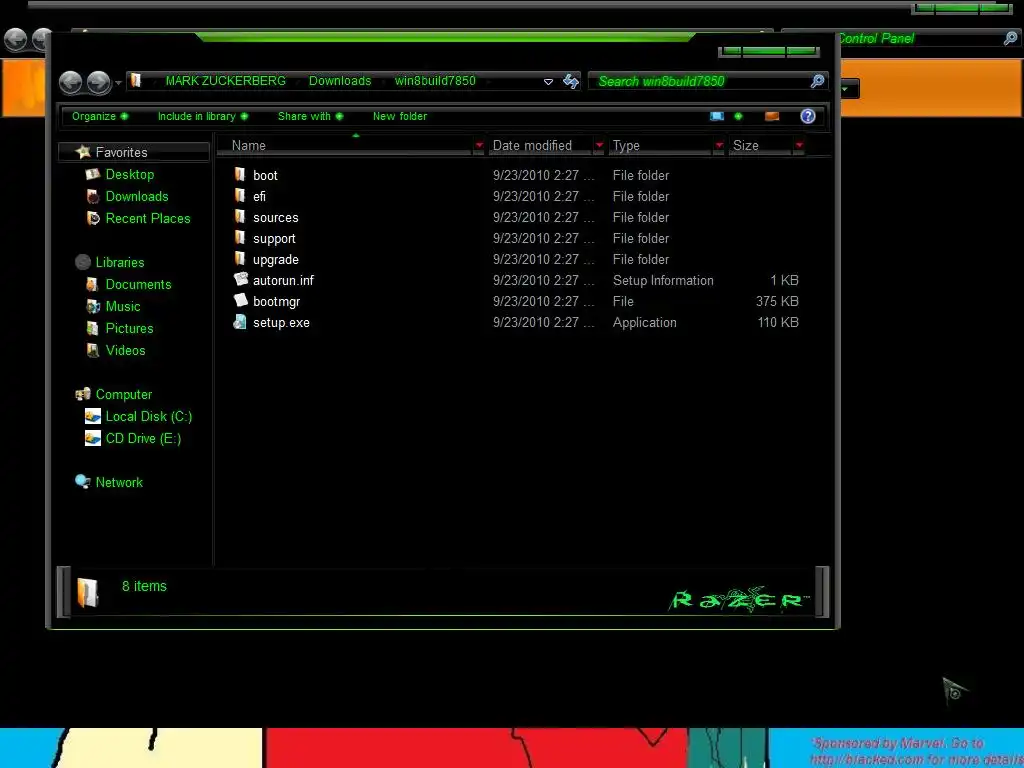Go back using the Explorer back arrow
This screenshot has height=768, width=1024.
(x=71, y=82)
